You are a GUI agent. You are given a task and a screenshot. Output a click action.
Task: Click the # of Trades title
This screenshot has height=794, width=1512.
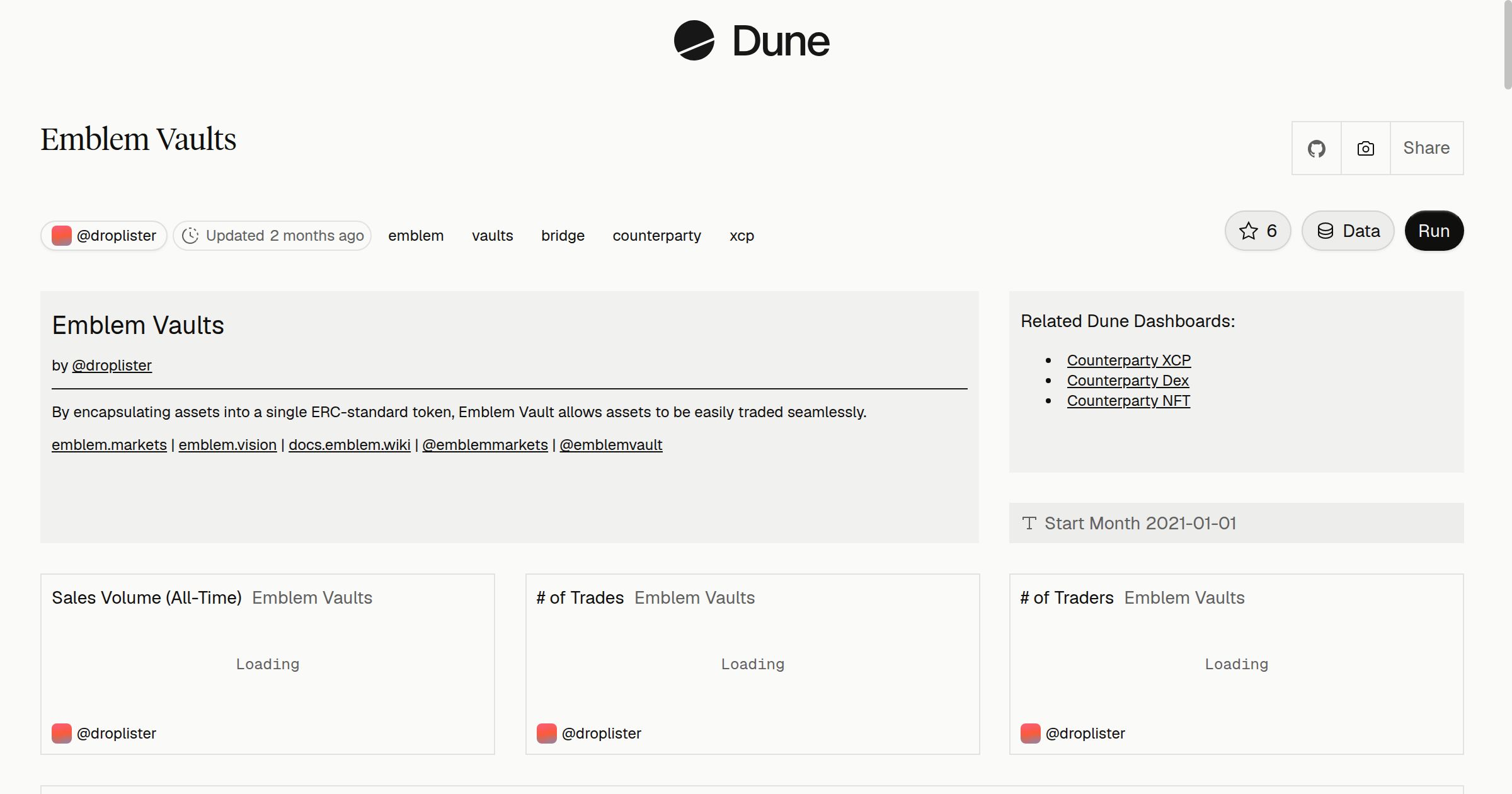click(x=580, y=598)
